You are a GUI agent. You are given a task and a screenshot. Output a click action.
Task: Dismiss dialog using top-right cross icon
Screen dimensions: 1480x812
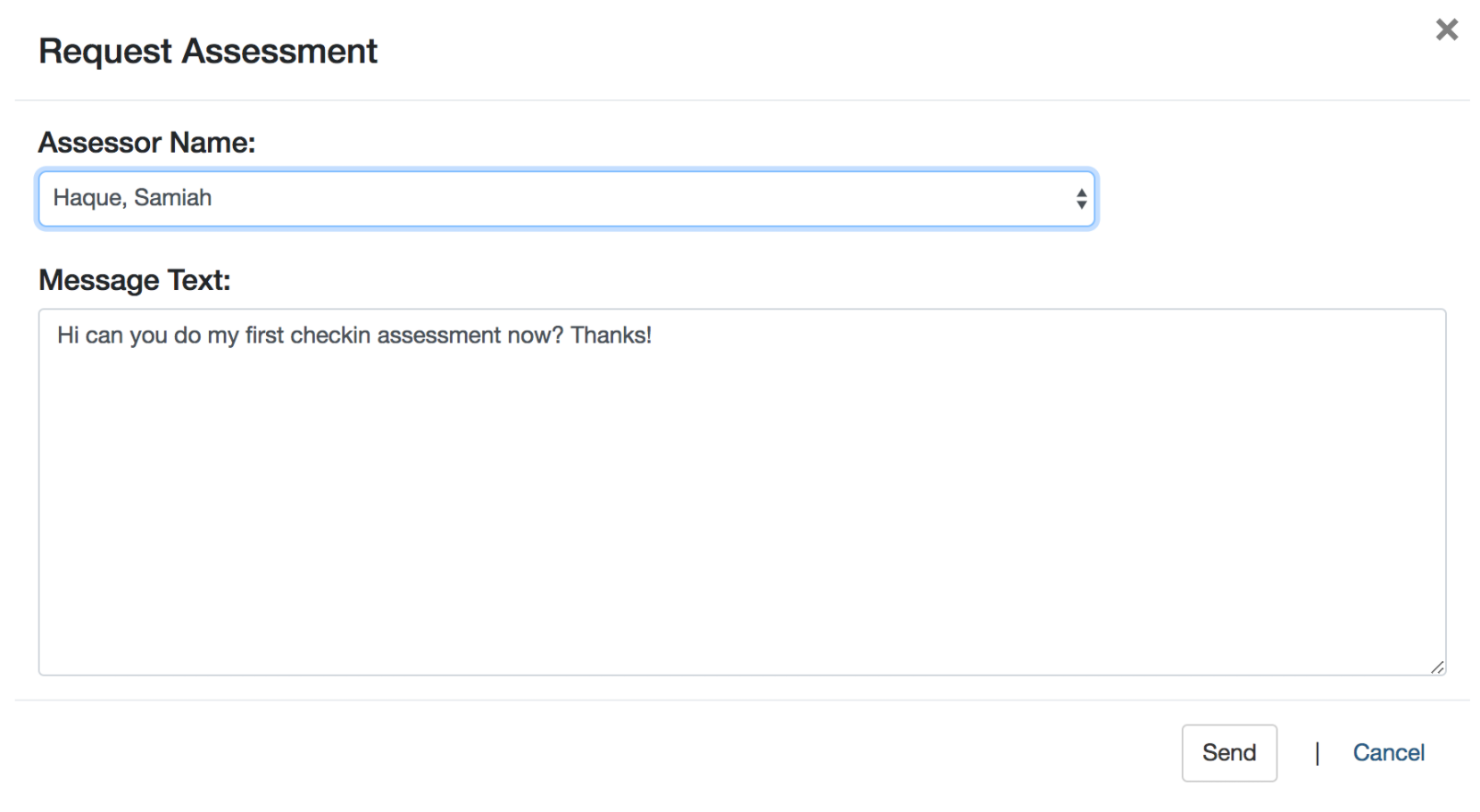[1446, 29]
